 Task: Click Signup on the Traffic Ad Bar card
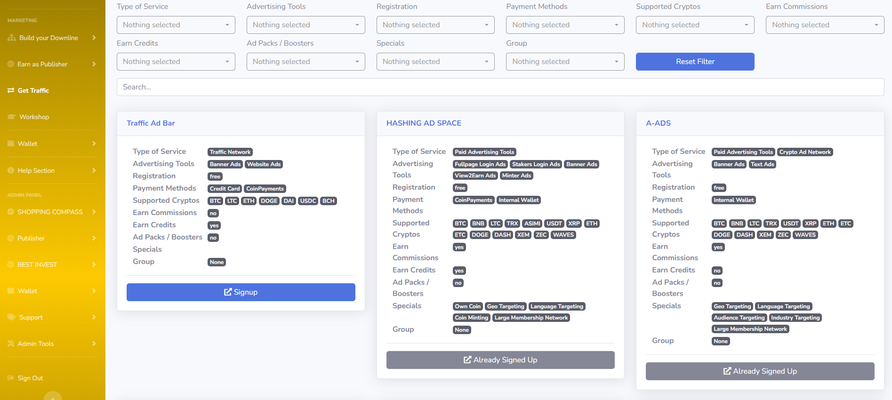[241, 292]
